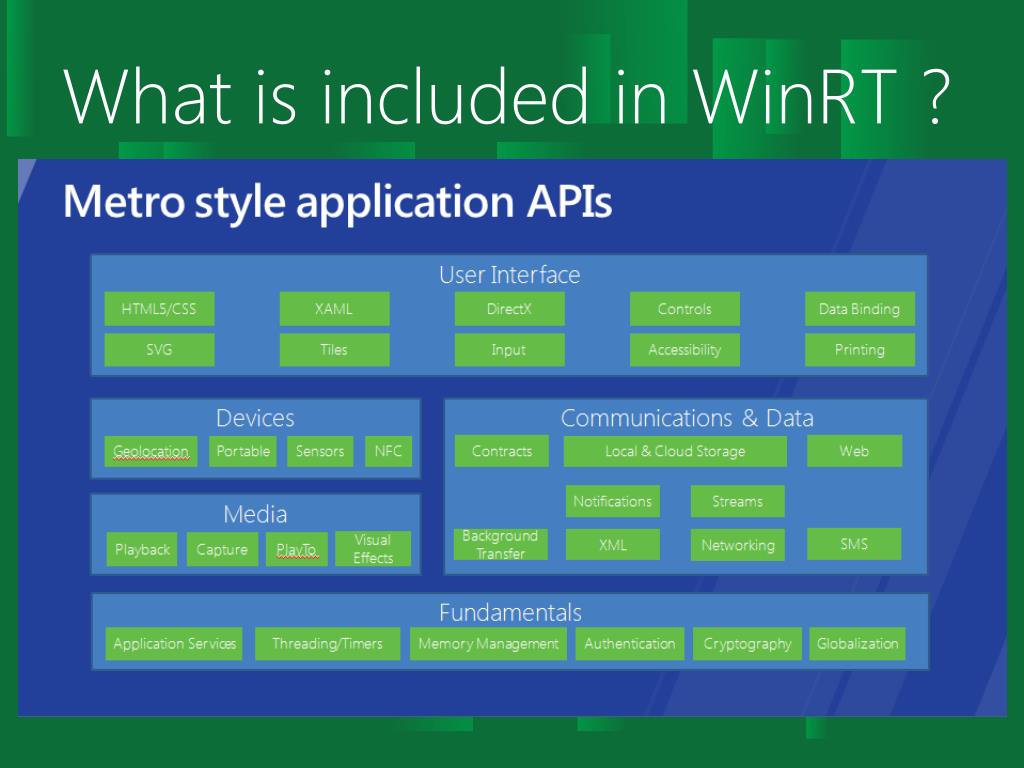Click the Sensors box
Image resolution: width=1024 pixels, height=768 pixels.
pos(320,451)
